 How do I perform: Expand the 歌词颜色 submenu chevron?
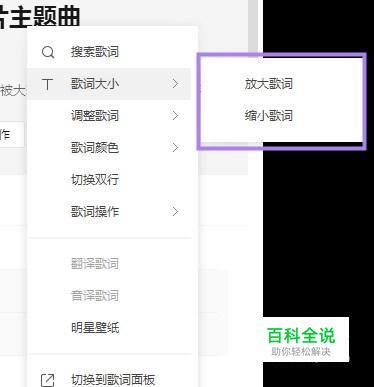click(175, 148)
